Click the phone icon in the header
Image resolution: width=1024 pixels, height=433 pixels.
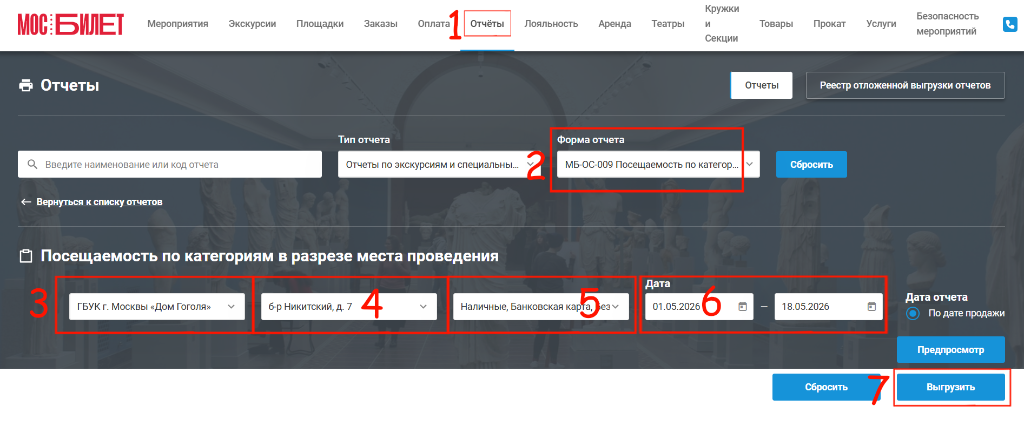click(1010, 25)
